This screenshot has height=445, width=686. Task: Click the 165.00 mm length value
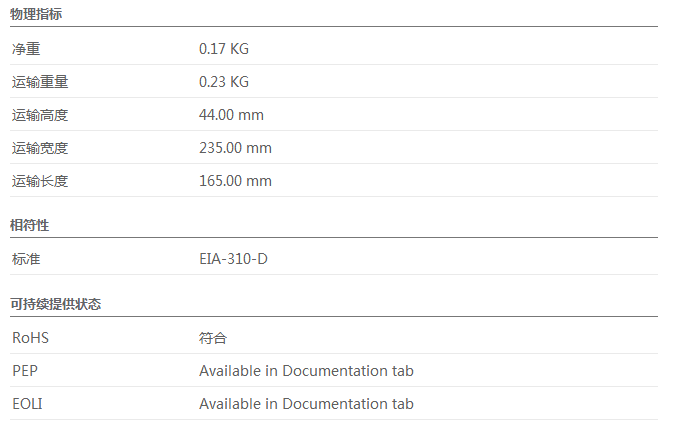pos(235,181)
